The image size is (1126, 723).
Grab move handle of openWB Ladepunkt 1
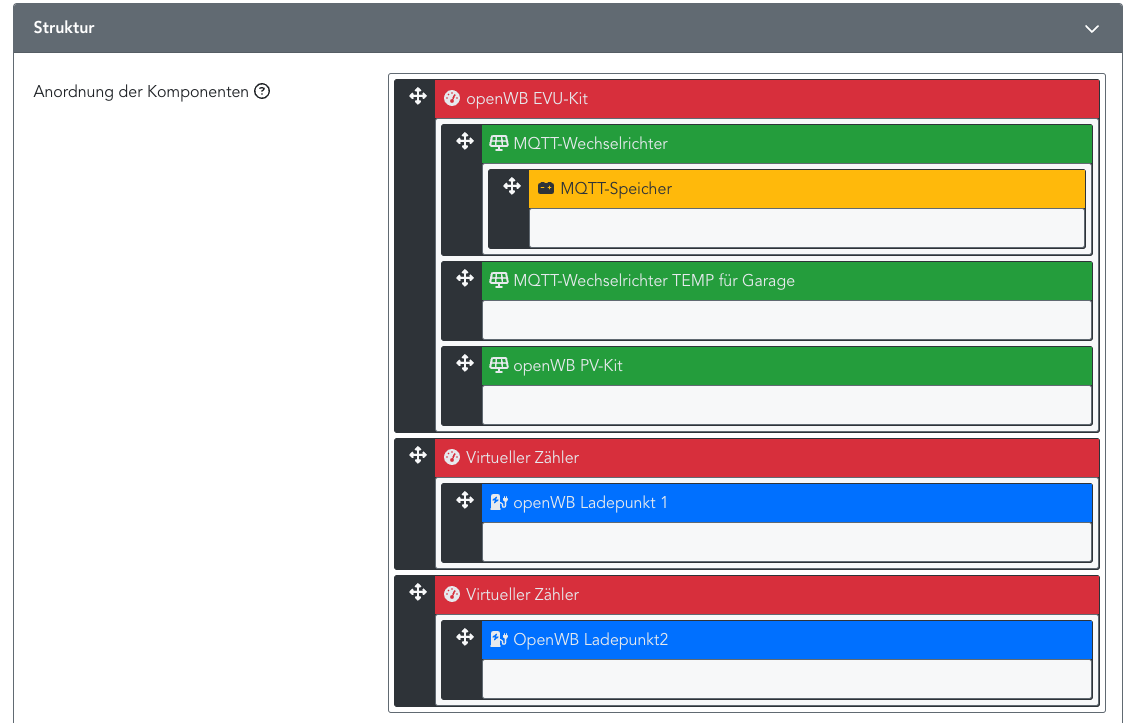click(465, 500)
